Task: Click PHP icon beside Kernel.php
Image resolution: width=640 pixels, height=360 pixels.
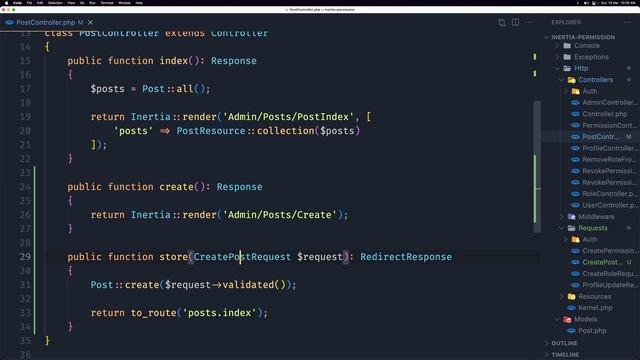Action: 571,308
